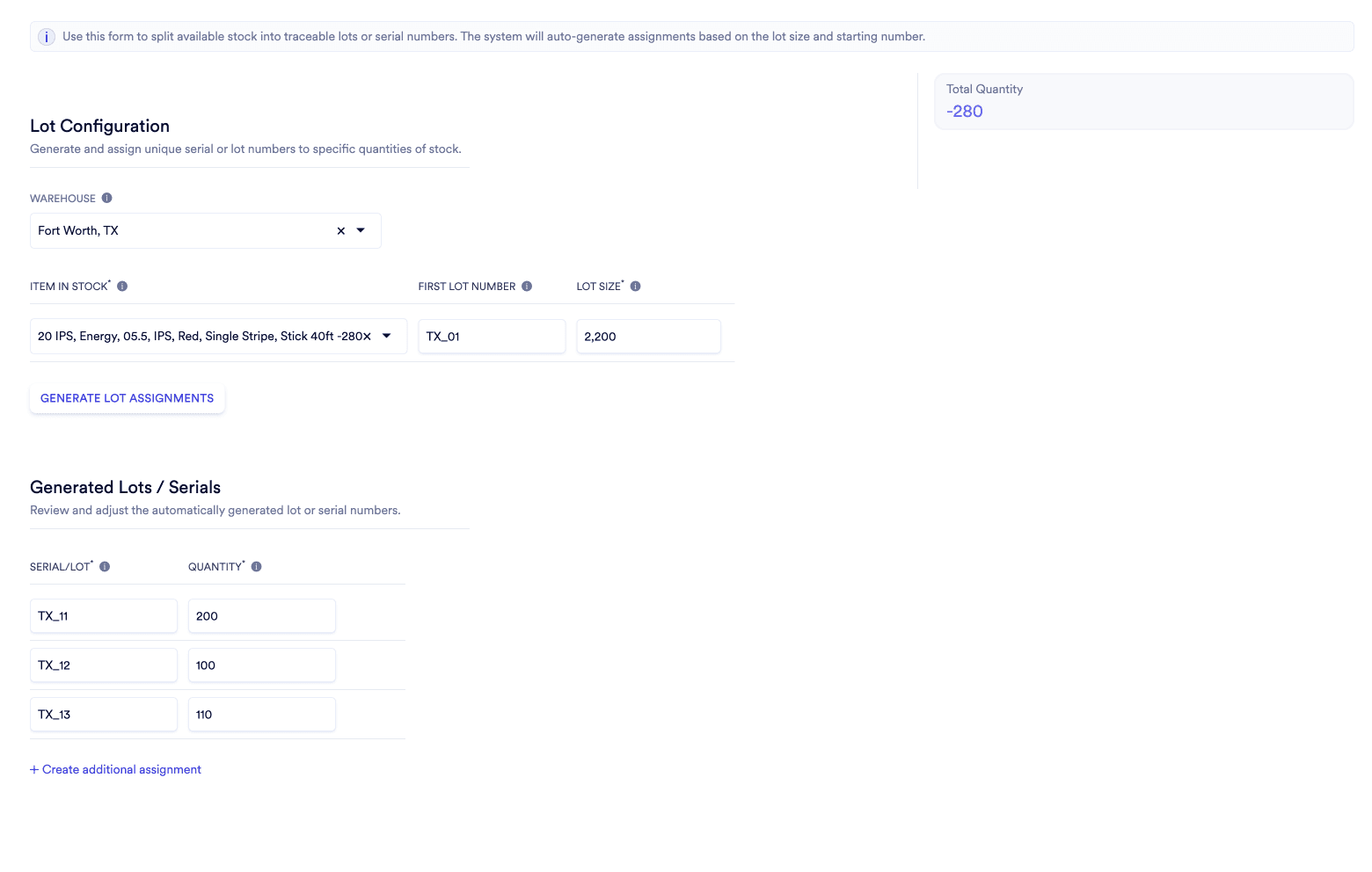Open the Warehouse dropdown arrow
Image resolution: width=1372 pixels, height=872 pixels.
pyautogui.click(x=361, y=230)
